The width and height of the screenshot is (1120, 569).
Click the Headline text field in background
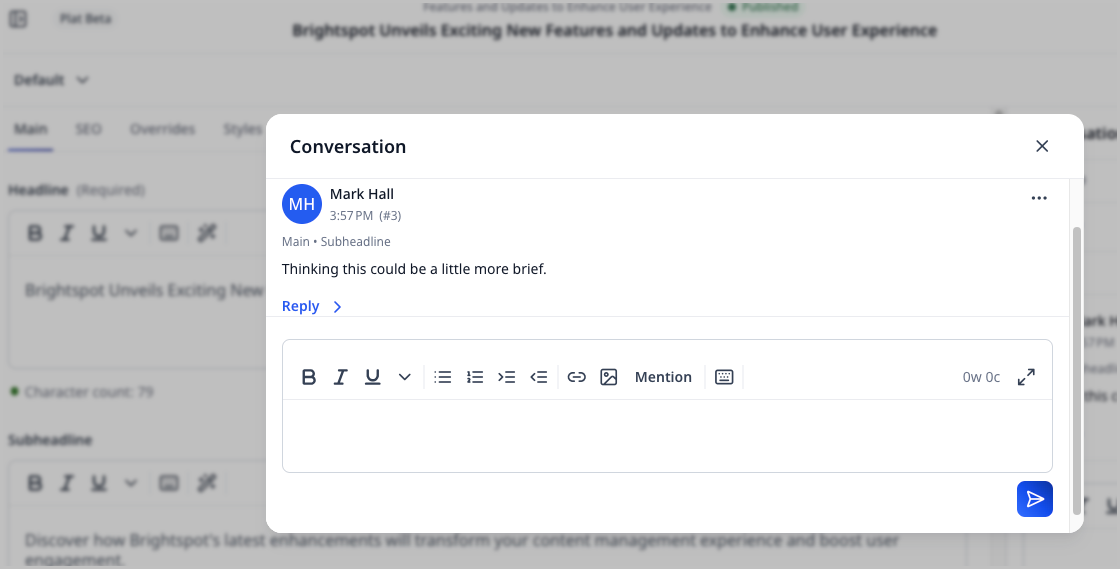[x=143, y=291]
